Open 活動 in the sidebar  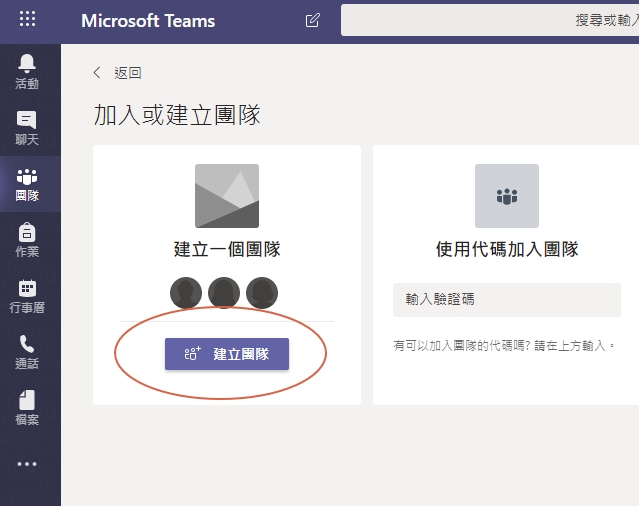click(27, 72)
